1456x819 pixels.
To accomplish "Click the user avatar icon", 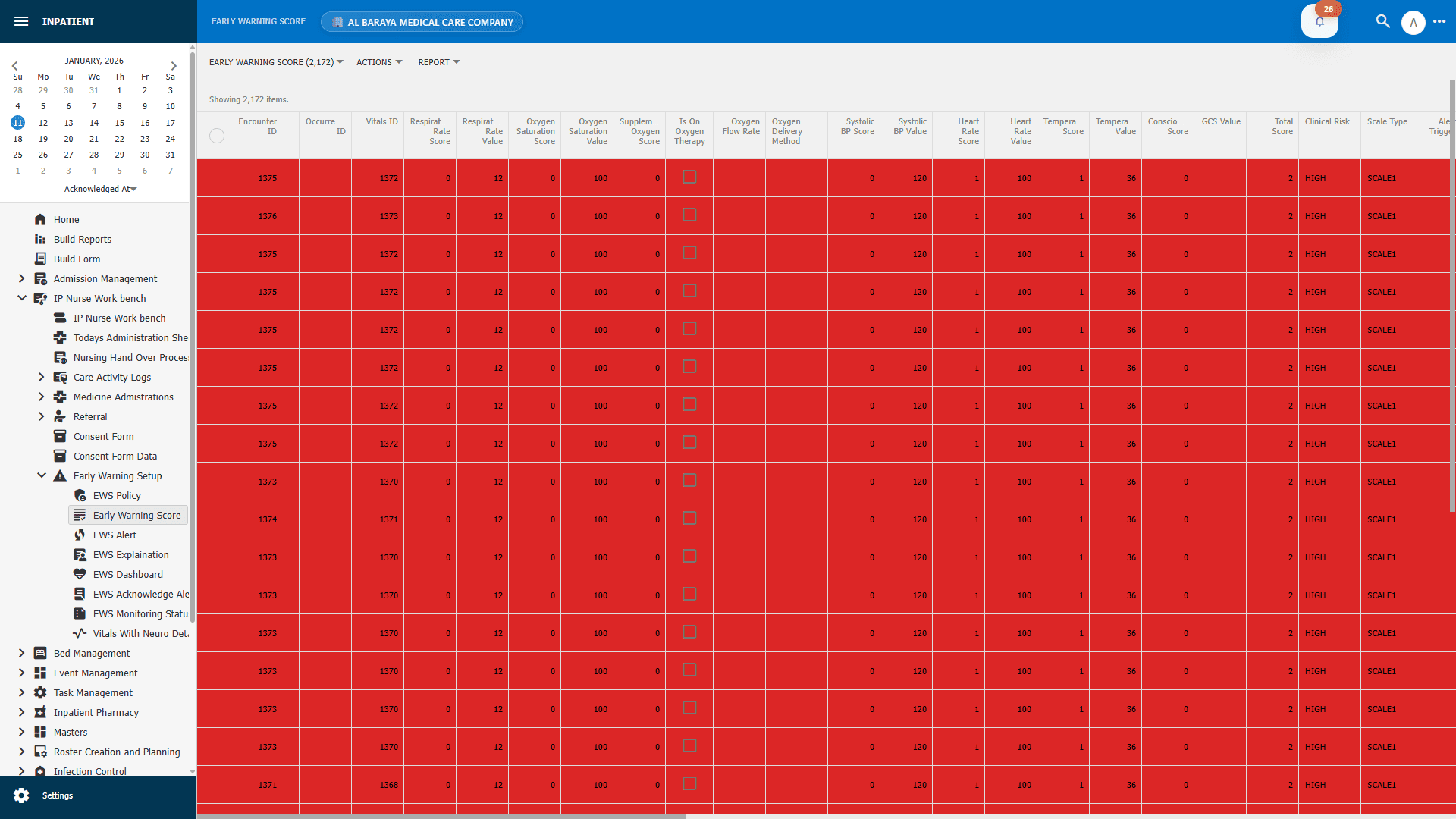I will coord(1414,22).
